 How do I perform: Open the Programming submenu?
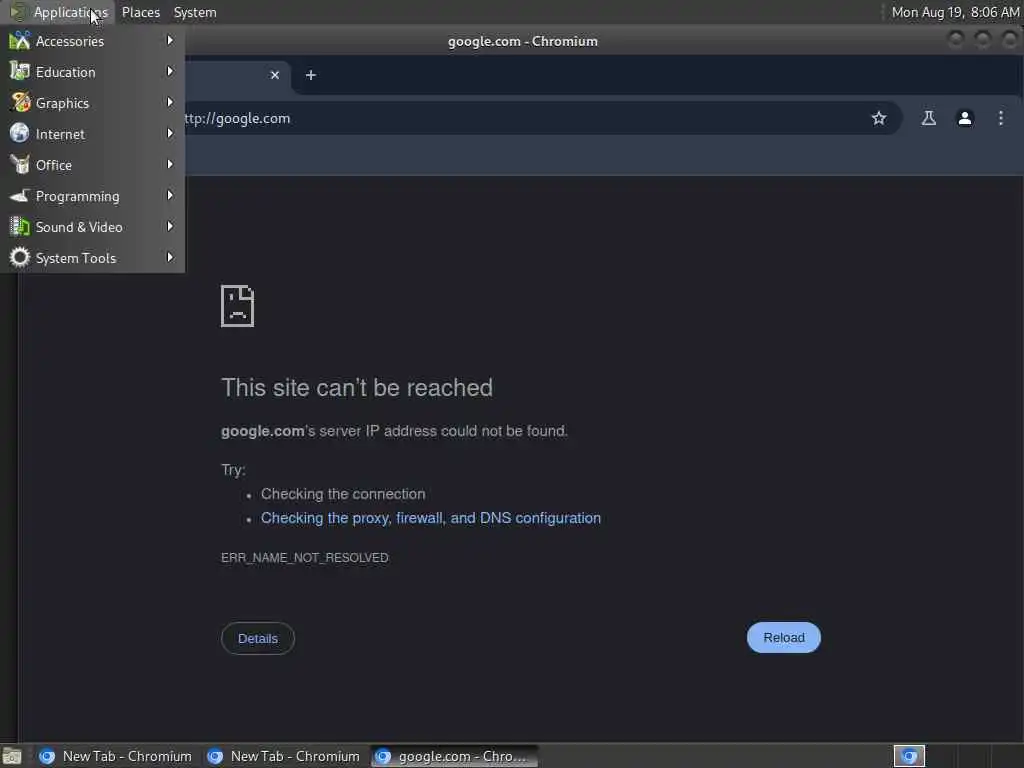click(92, 196)
